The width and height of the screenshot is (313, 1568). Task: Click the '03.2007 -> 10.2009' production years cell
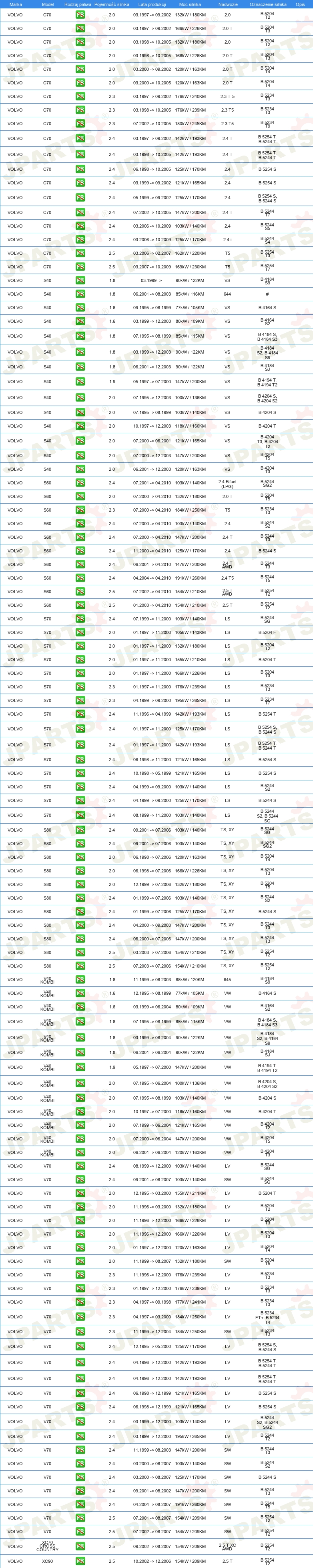pos(152,267)
